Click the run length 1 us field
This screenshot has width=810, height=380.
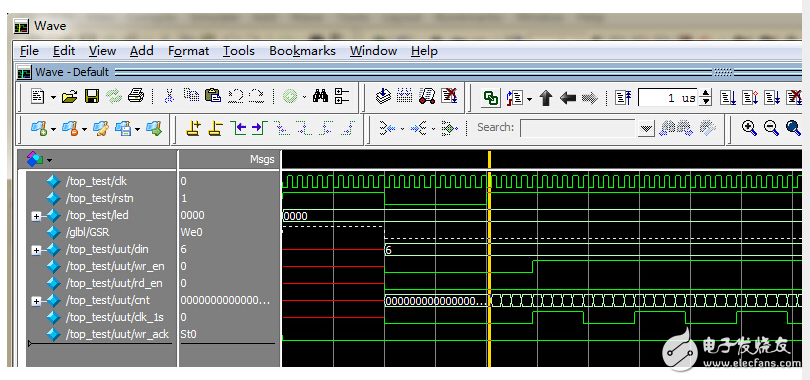pyautogui.click(x=669, y=98)
